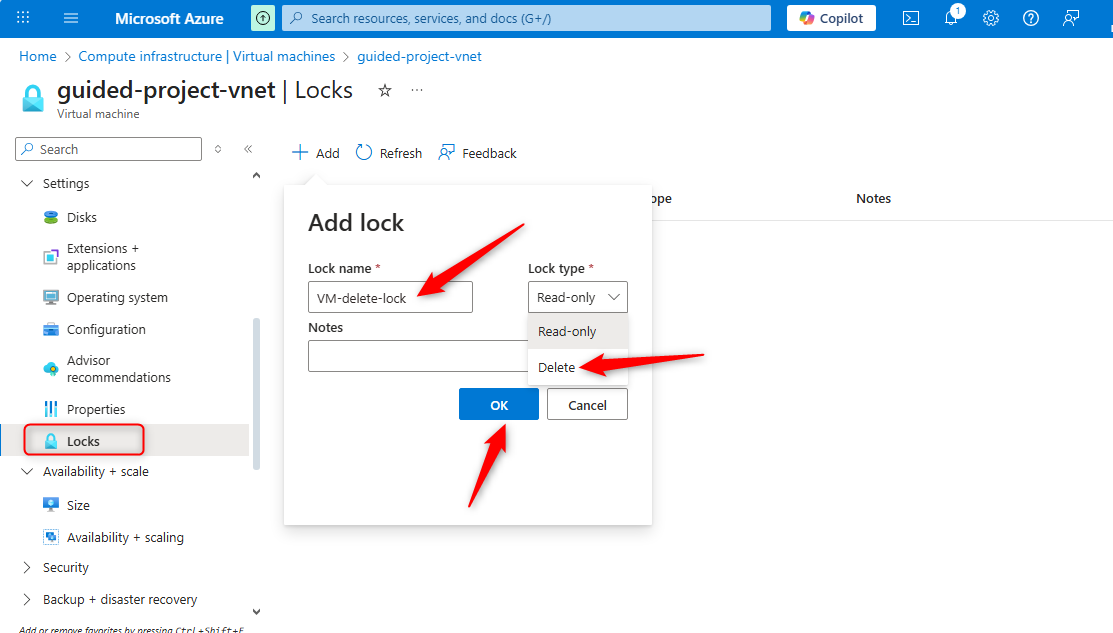Click the Microsoft Azure logo text

tap(169, 18)
